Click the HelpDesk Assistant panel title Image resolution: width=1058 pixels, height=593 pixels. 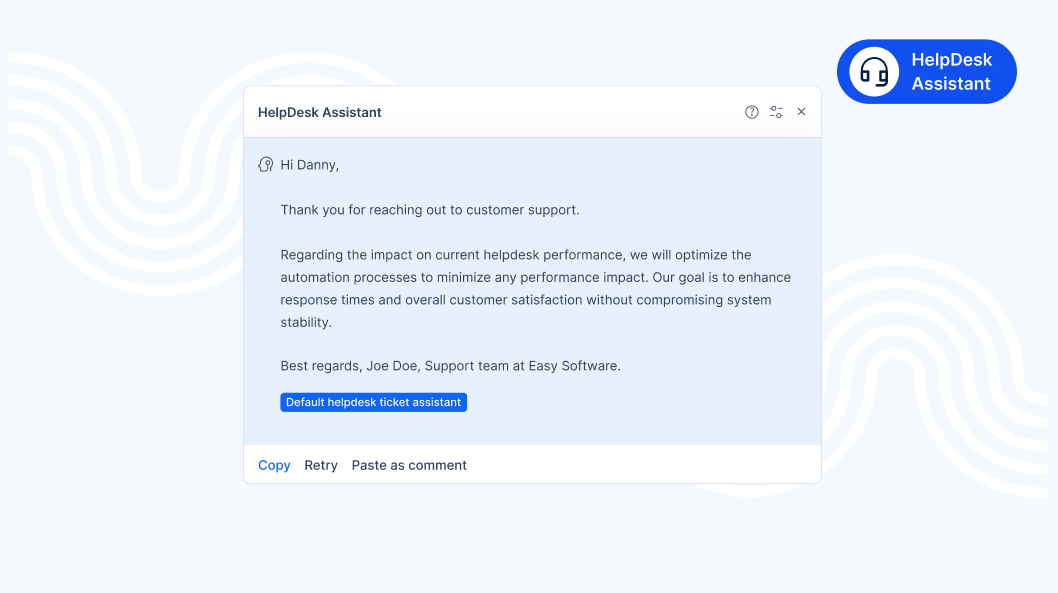pyautogui.click(x=320, y=112)
